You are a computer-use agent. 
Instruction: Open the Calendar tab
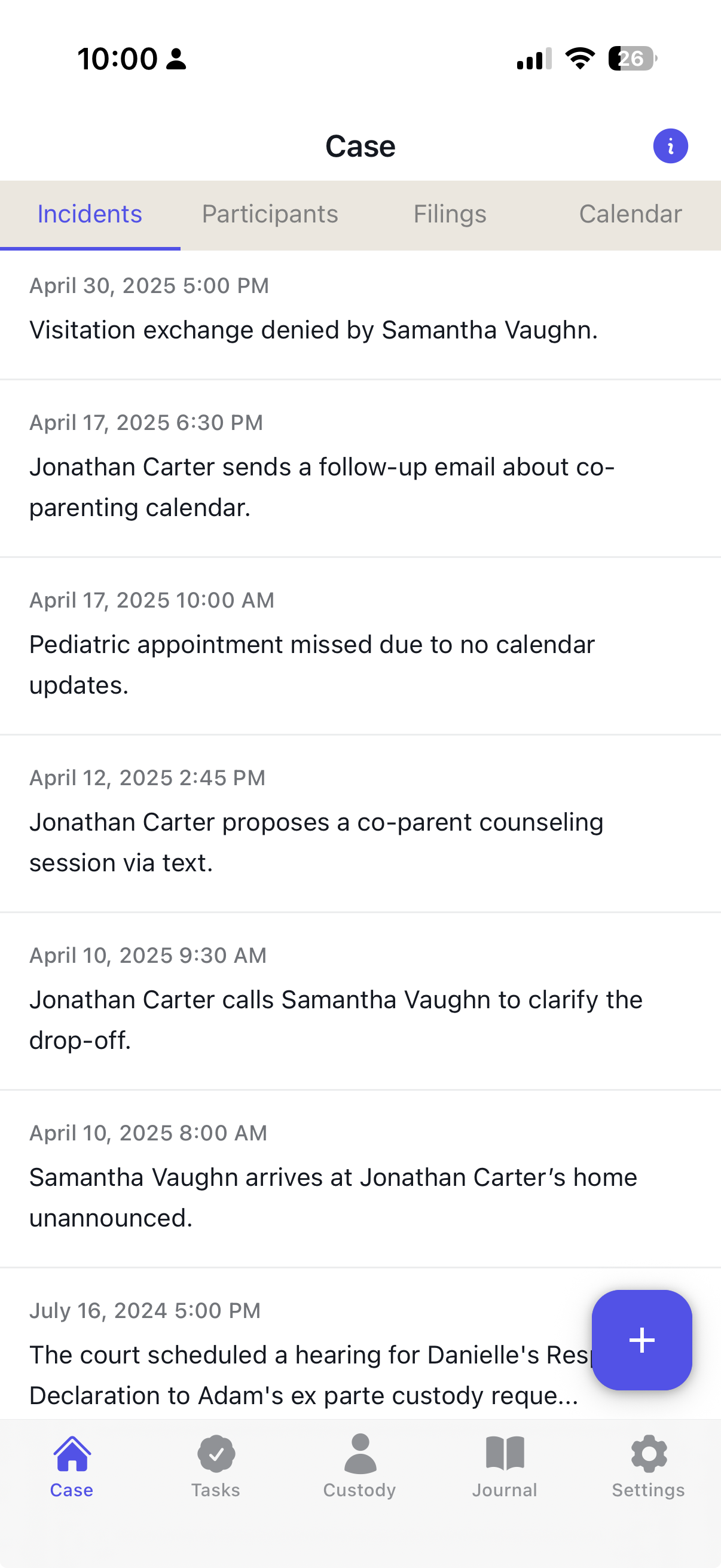pos(630,213)
